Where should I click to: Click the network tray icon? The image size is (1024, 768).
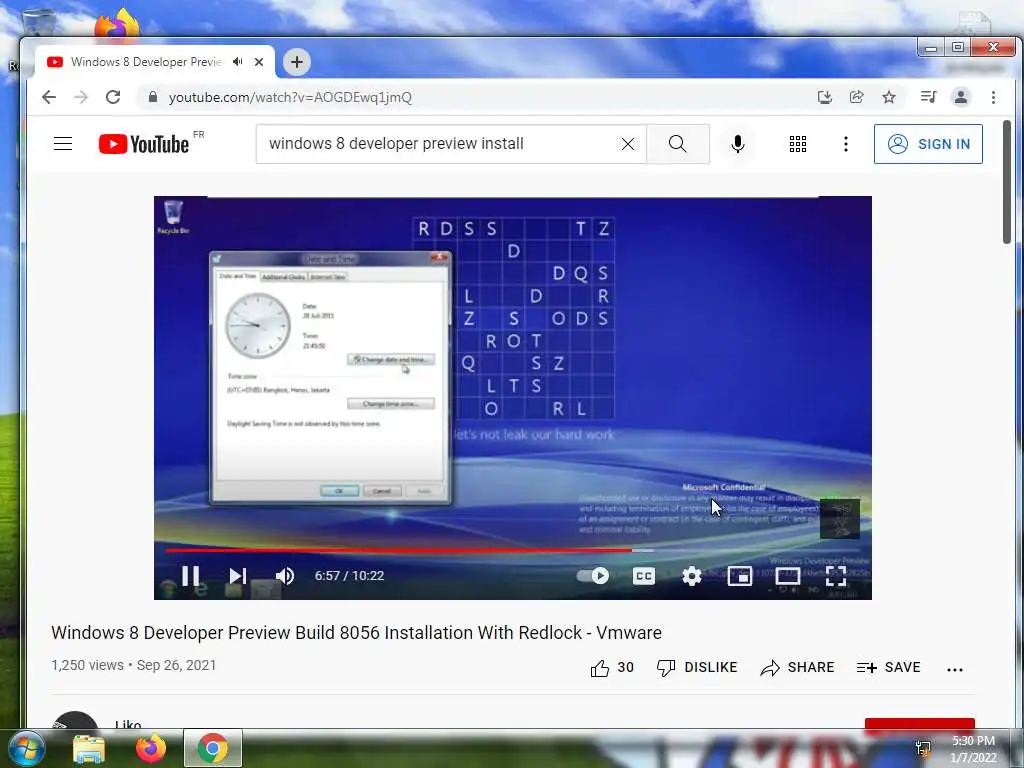(923, 748)
